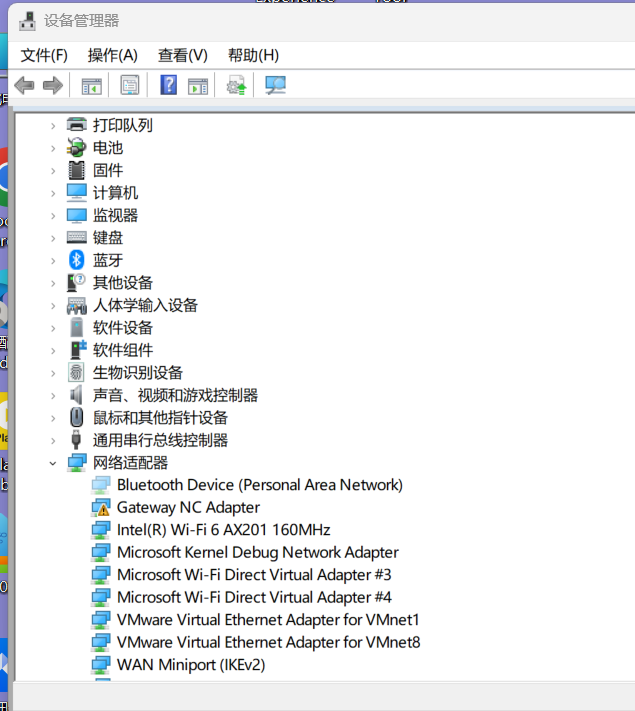Click the fingerprint icon for 生物识别设备
The width and height of the screenshot is (635, 711).
click(76, 372)
